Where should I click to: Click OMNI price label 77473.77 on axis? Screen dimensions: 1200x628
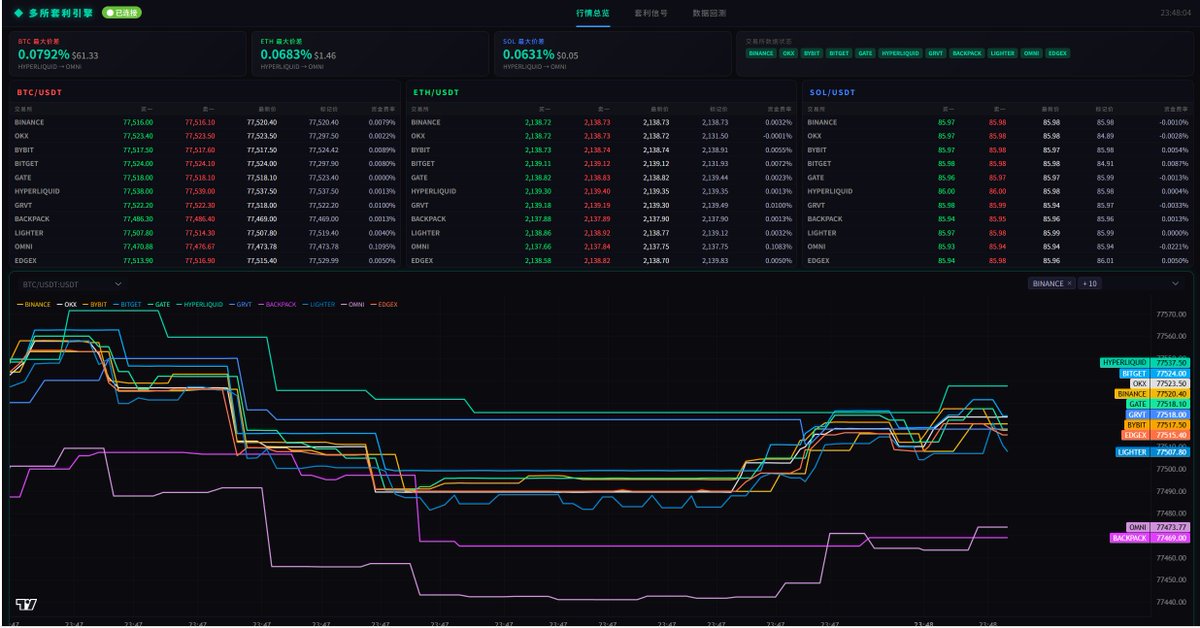pos(1157,527)
